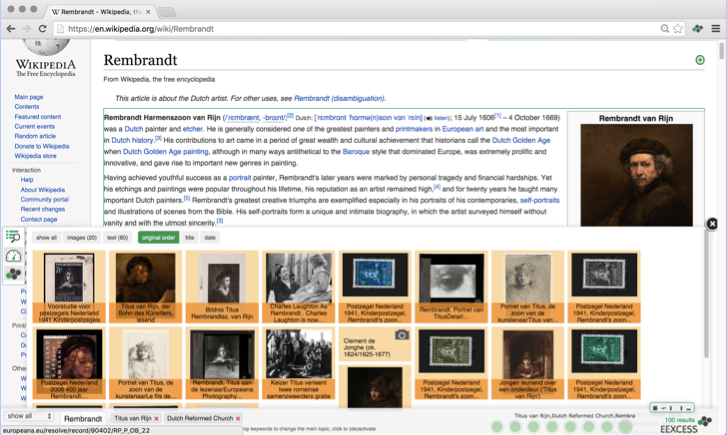
Task: Open the Baroque article link
Action: point(356,152)
